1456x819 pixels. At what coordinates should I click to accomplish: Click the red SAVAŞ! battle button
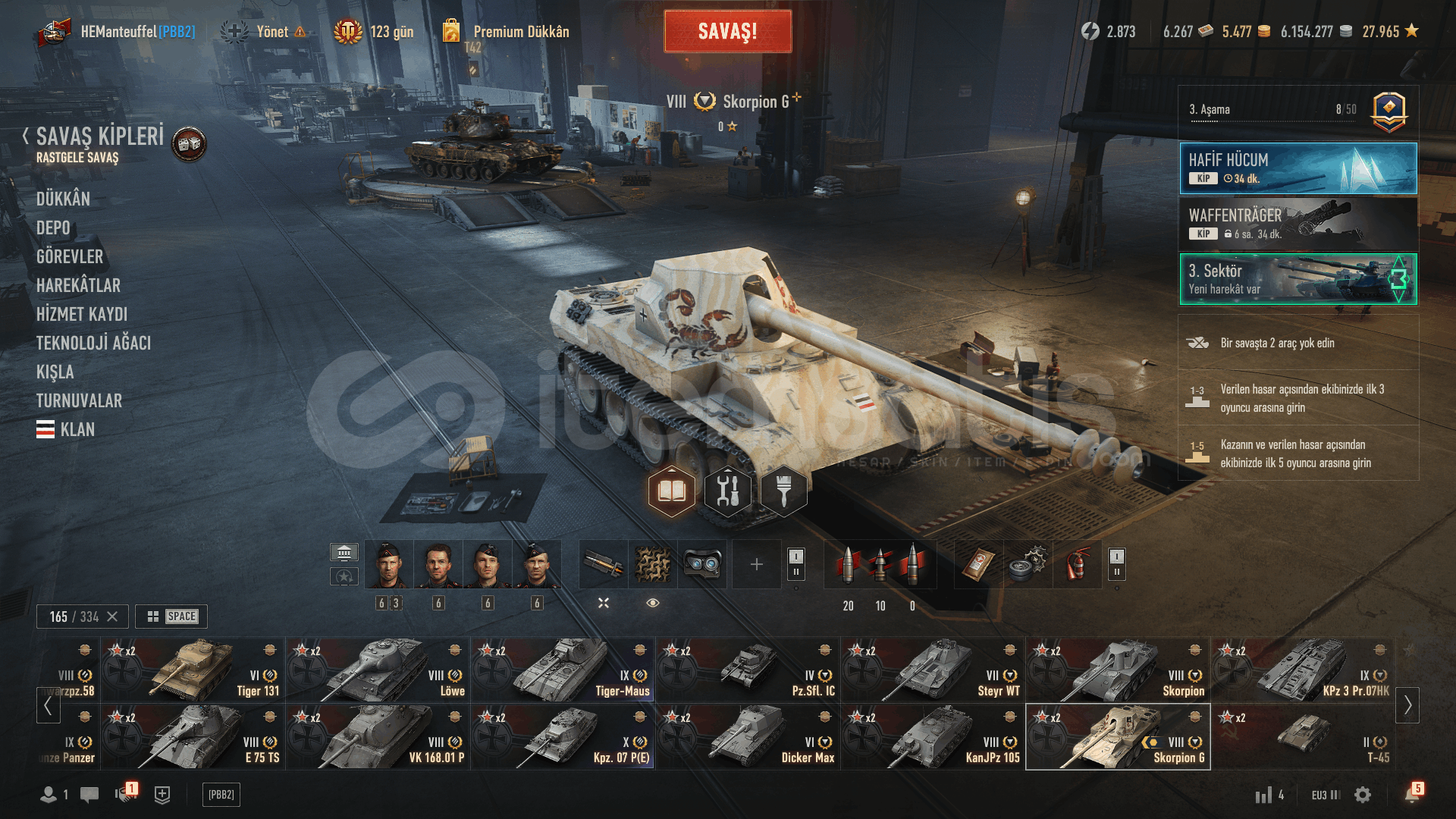pyautogui.click(x=728, y=31)
